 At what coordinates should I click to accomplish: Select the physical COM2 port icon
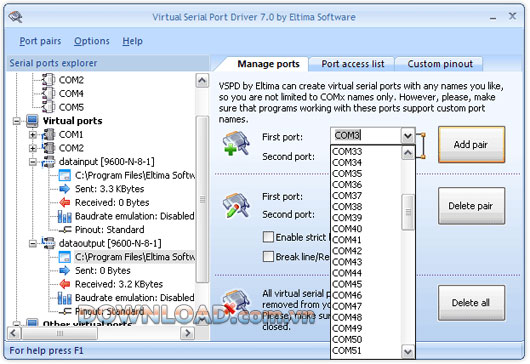tap(48, 80)
